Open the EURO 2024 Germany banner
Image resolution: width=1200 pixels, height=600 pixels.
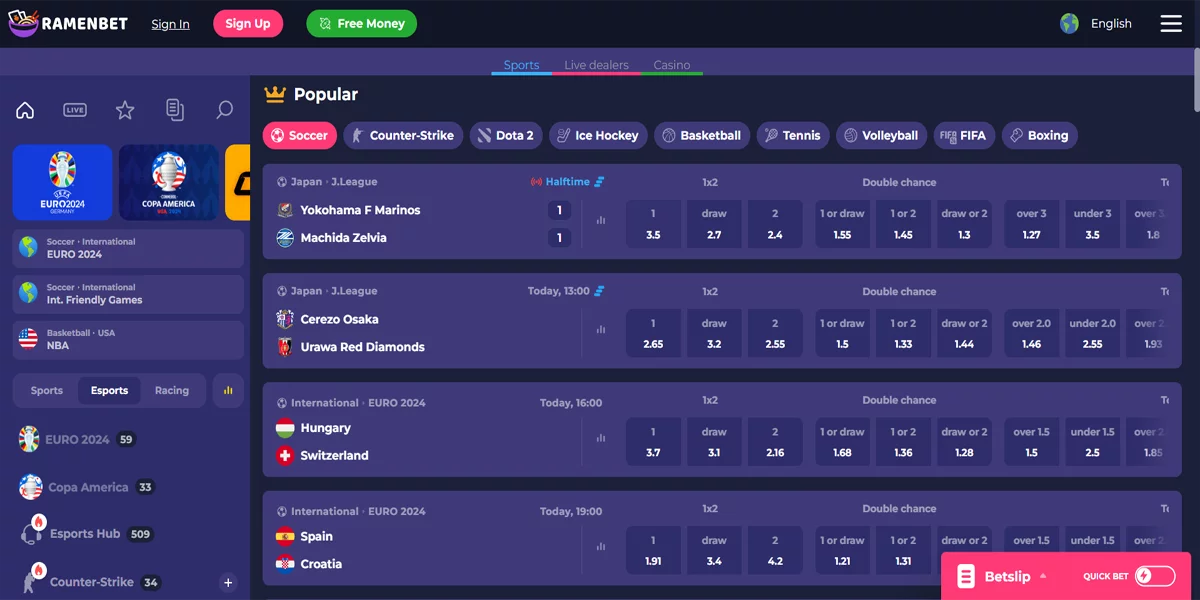(62, 182)
